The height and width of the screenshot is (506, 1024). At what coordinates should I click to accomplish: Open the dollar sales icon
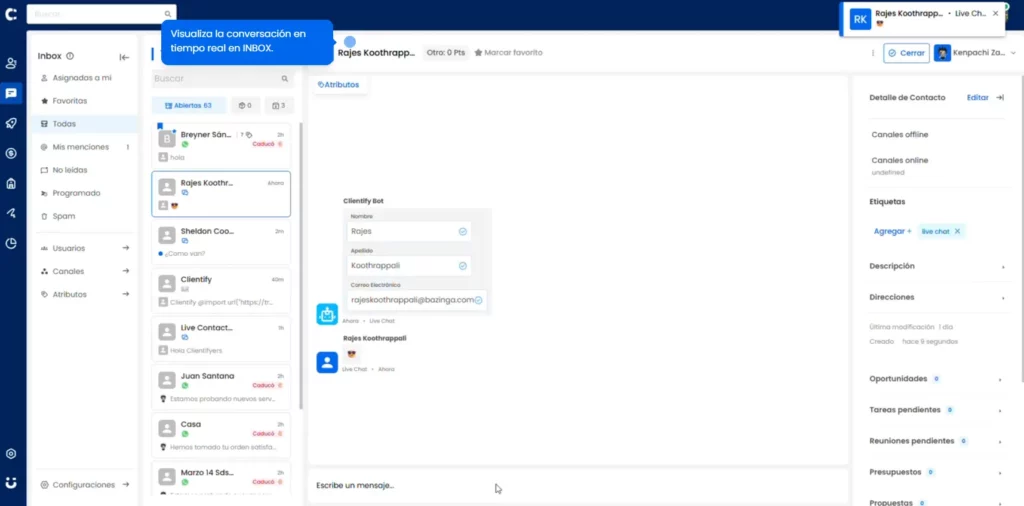pos(11,153)
